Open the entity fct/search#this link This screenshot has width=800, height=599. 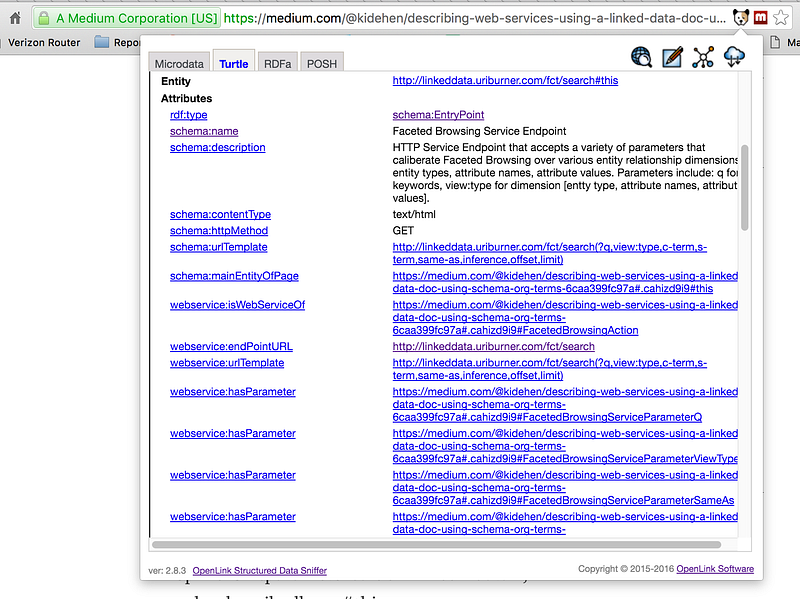pyautogui.click(x=505, y=81)
